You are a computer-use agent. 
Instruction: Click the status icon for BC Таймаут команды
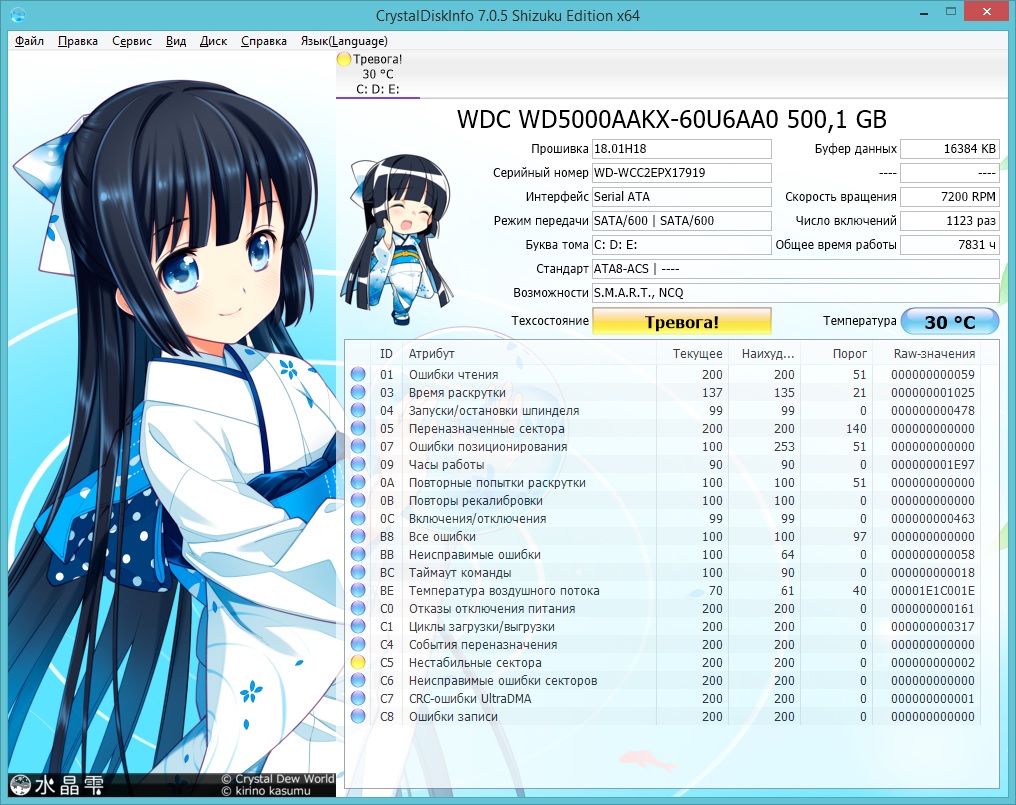pos(358,572)
